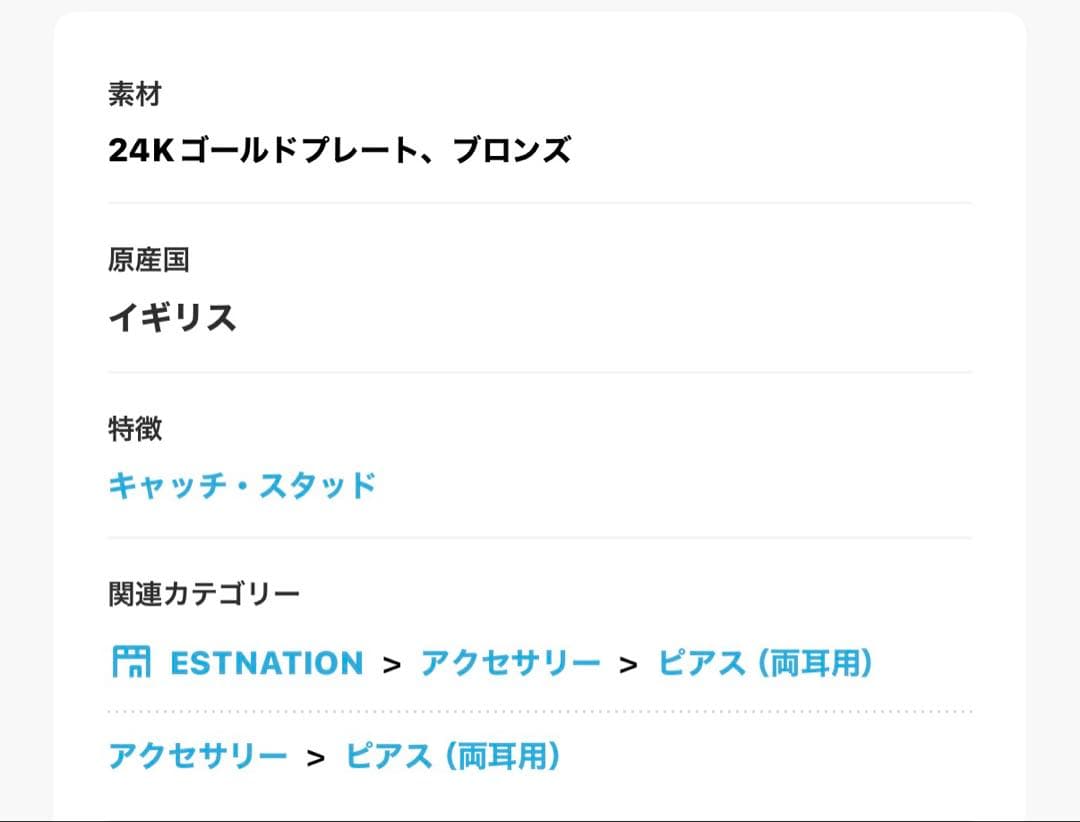The width and height of the screenshot is (1080, 822).
Task: Open アクセサリー in the ESTNATION breadcrumb
Action: pos(510,663)
